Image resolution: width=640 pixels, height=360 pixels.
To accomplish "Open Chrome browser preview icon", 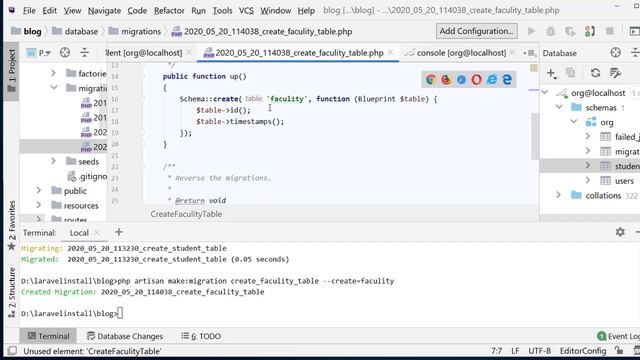I will coord(431,80).
